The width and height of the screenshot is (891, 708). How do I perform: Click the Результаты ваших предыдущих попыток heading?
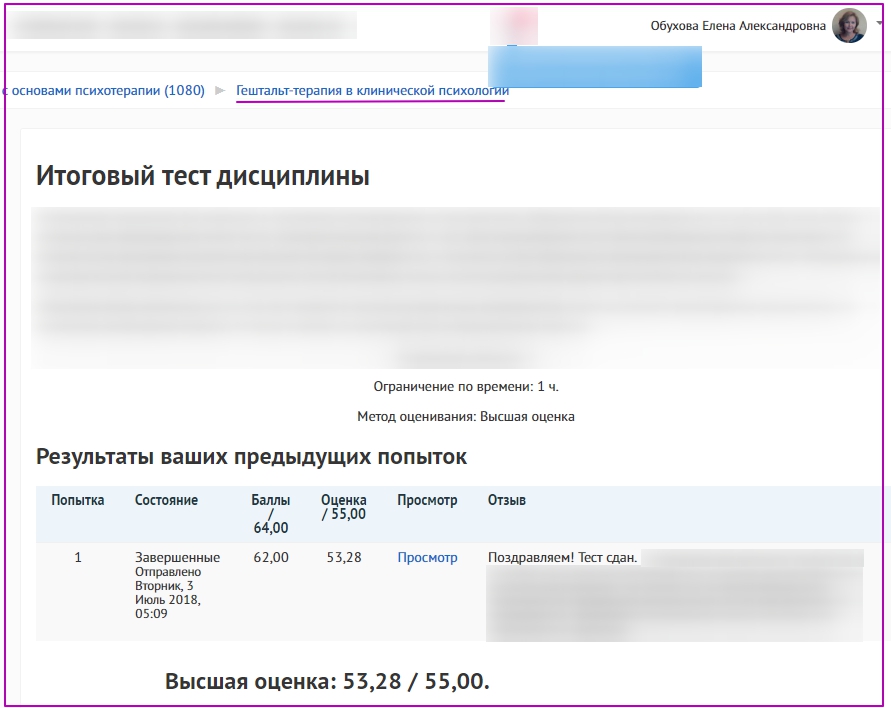coord(251,457)
